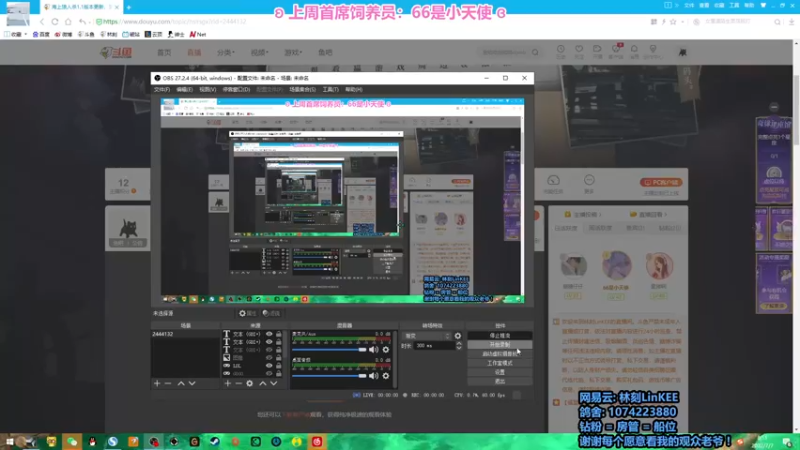Open Douyu history clock icon

[x=560, y=49]
